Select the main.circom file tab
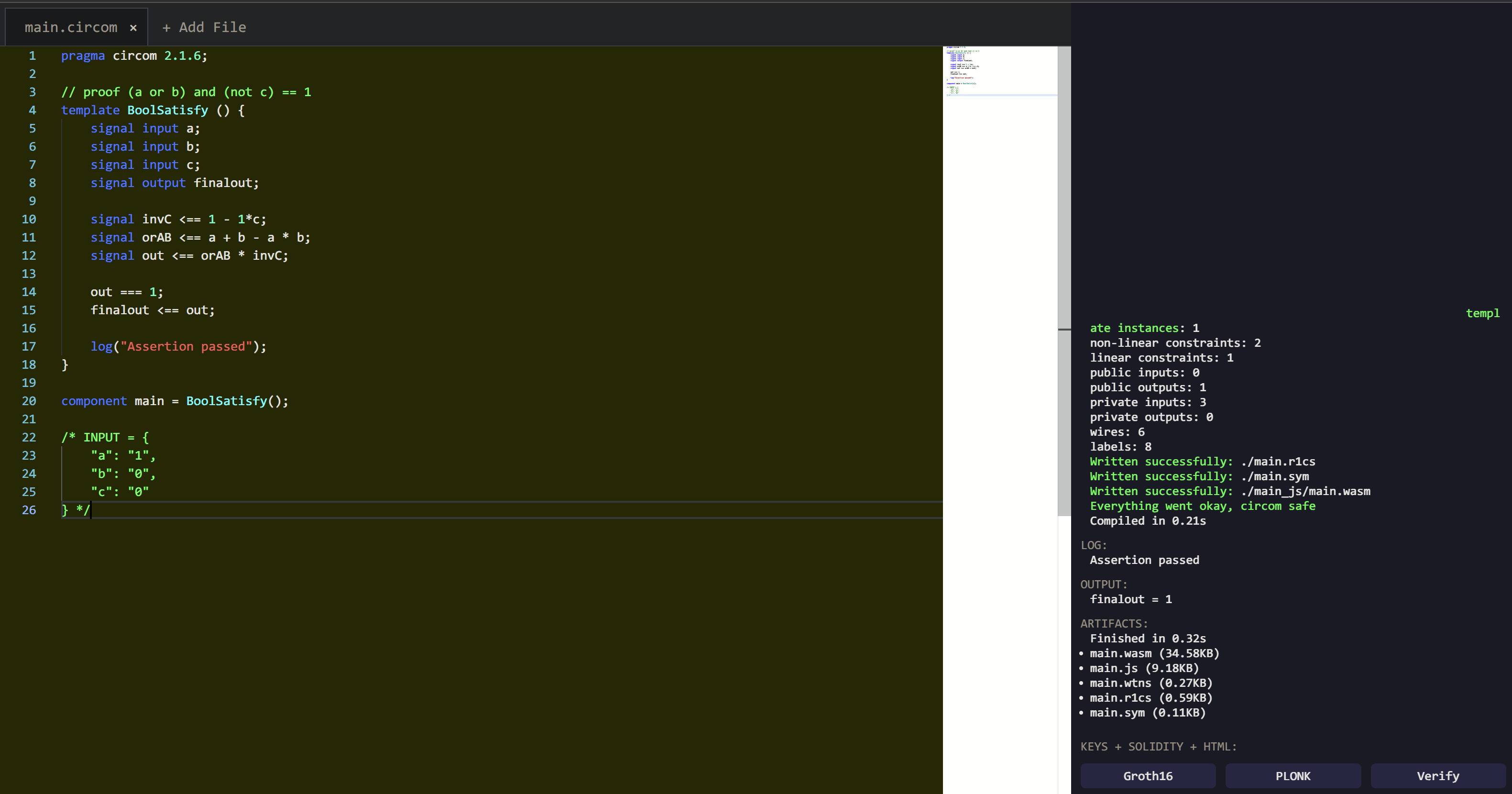Screen dimensions: 1512x794 [x=70, y=28]
